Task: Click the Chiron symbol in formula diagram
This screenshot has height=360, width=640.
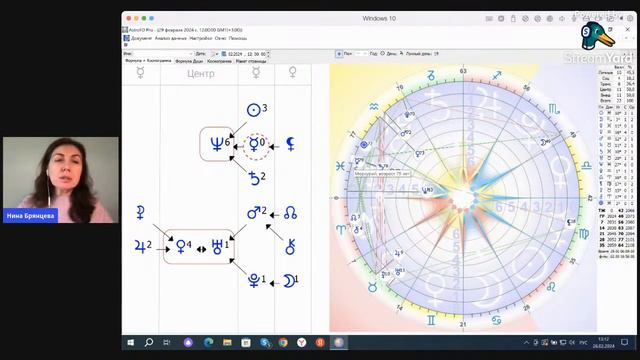Action: (x=290, y=247)
